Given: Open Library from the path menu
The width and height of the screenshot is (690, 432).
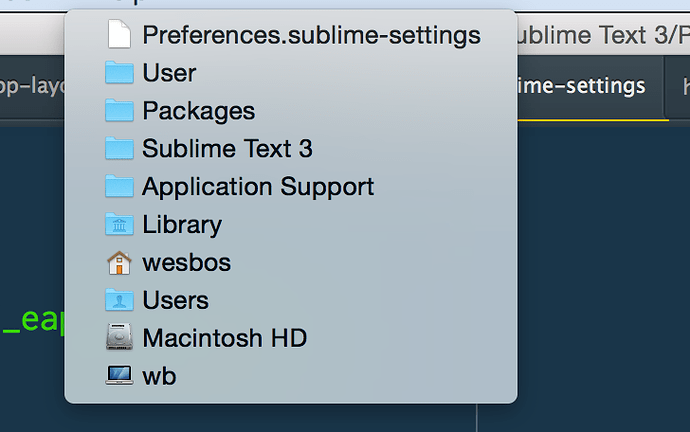Looking at the screenshot, I should pos(291,224).
